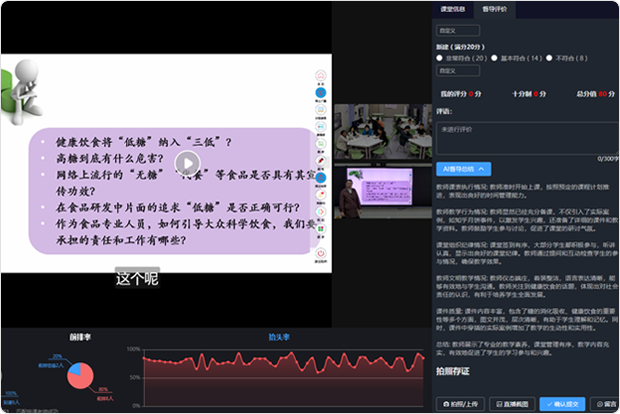Image resolution: width=620 pixels, height=414 pixels.
Task: Click the camera icon on Upload Photo button
Action: pos(446,404)
